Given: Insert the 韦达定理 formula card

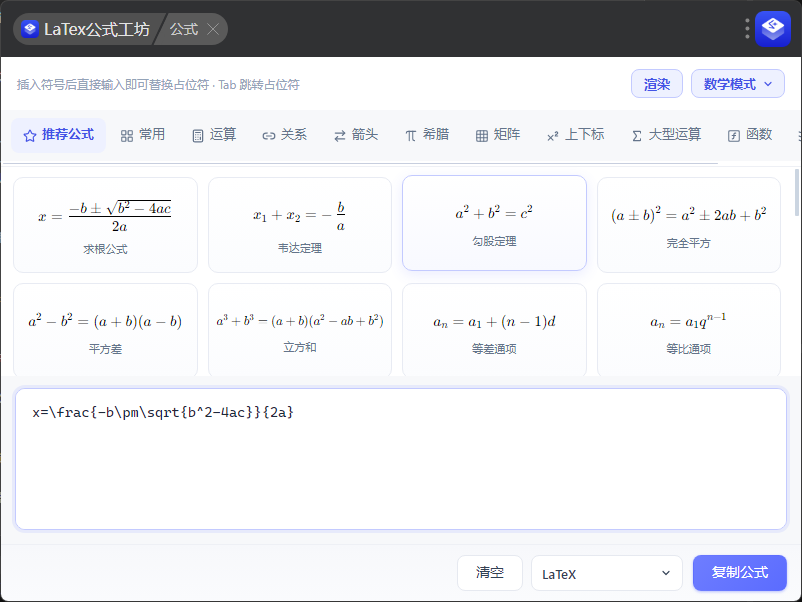Looking at the screenshot, I should (x=300, y=225).
